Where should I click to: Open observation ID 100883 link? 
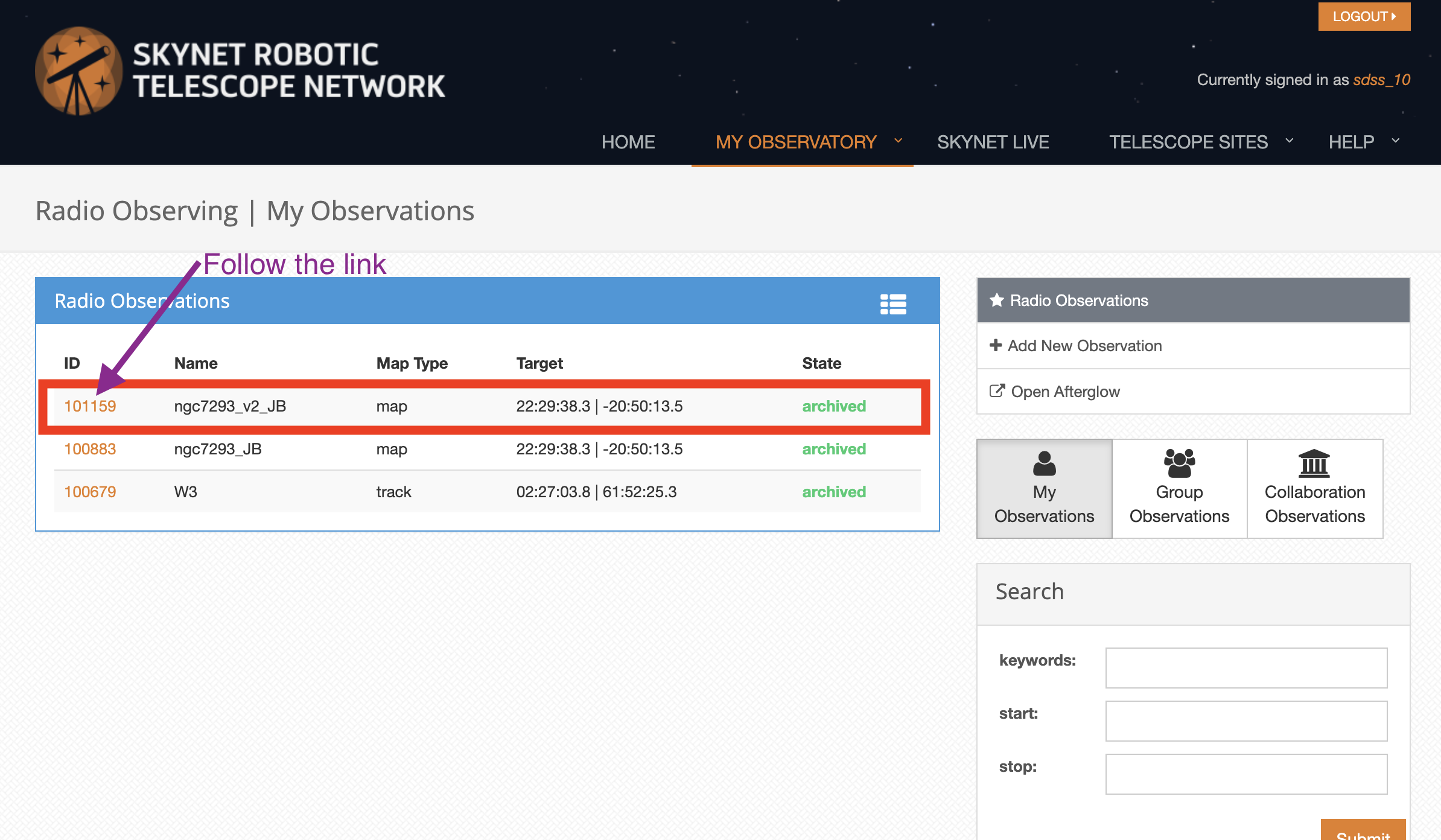coord(90,449)
